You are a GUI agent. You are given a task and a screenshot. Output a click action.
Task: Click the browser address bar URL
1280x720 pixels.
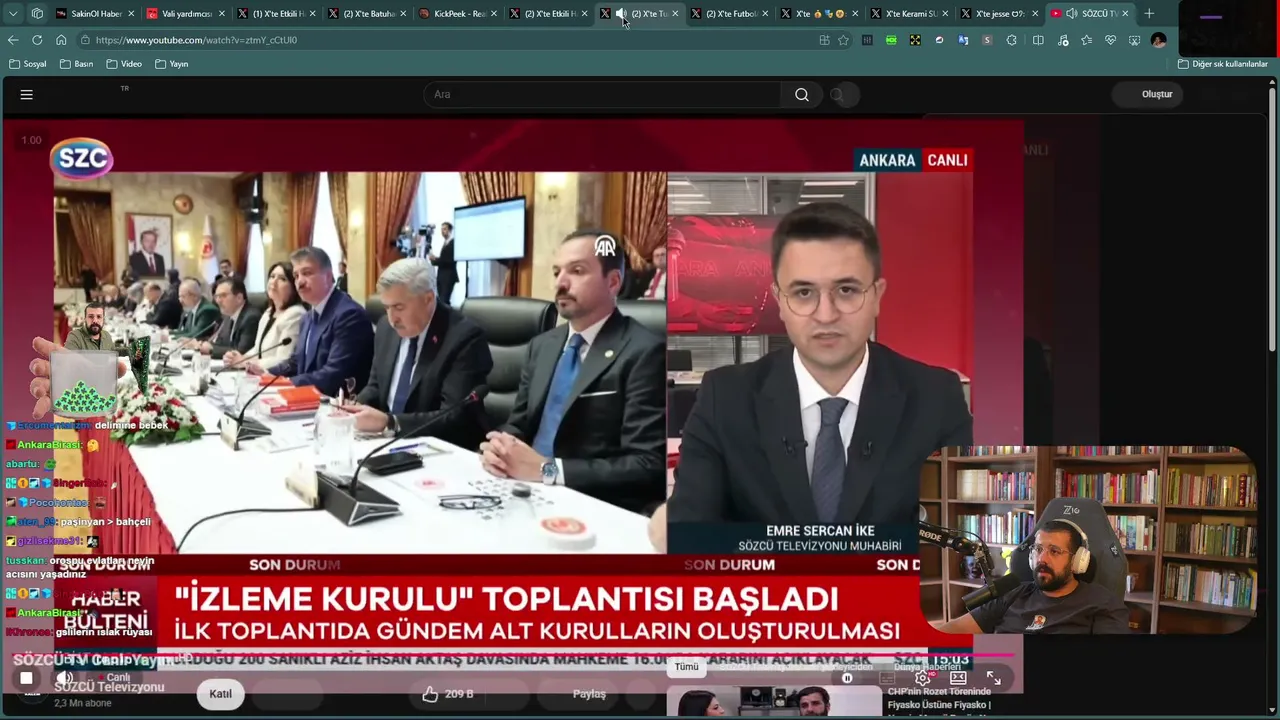pos(196,40)
